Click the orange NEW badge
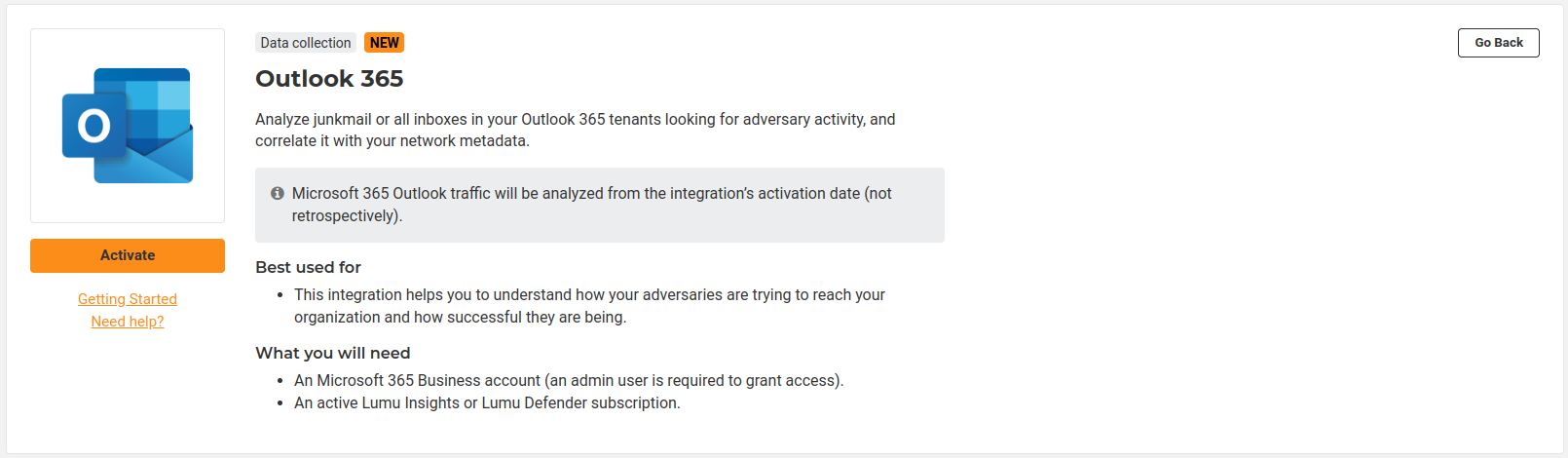The image size is (1568, 458). 384,43
